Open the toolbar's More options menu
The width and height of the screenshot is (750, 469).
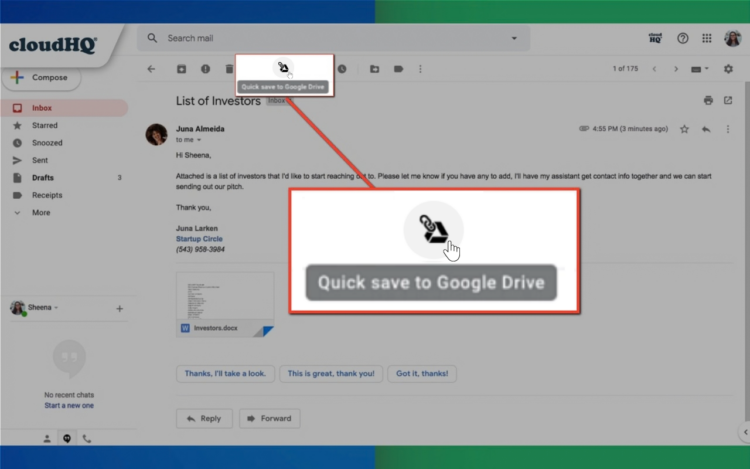[420, 69]
